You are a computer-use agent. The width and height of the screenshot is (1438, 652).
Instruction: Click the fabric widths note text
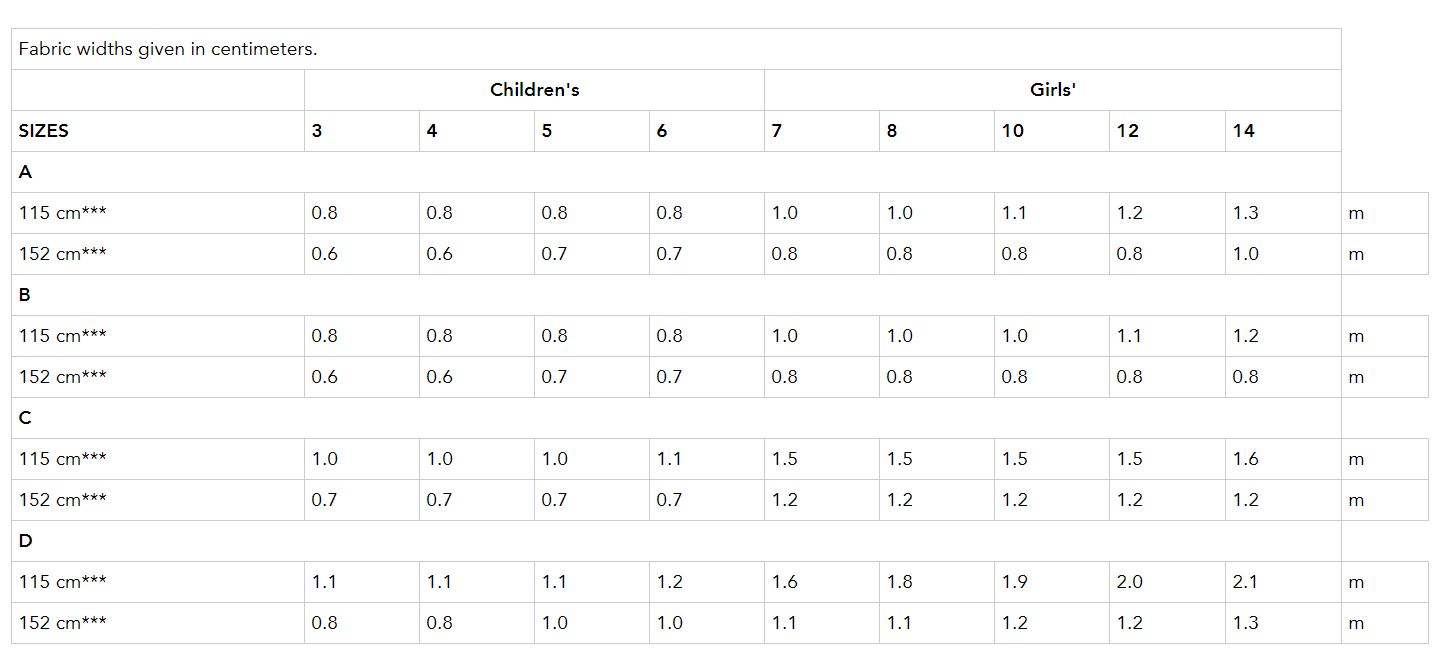pyautogui.click(x=168, y=49)
